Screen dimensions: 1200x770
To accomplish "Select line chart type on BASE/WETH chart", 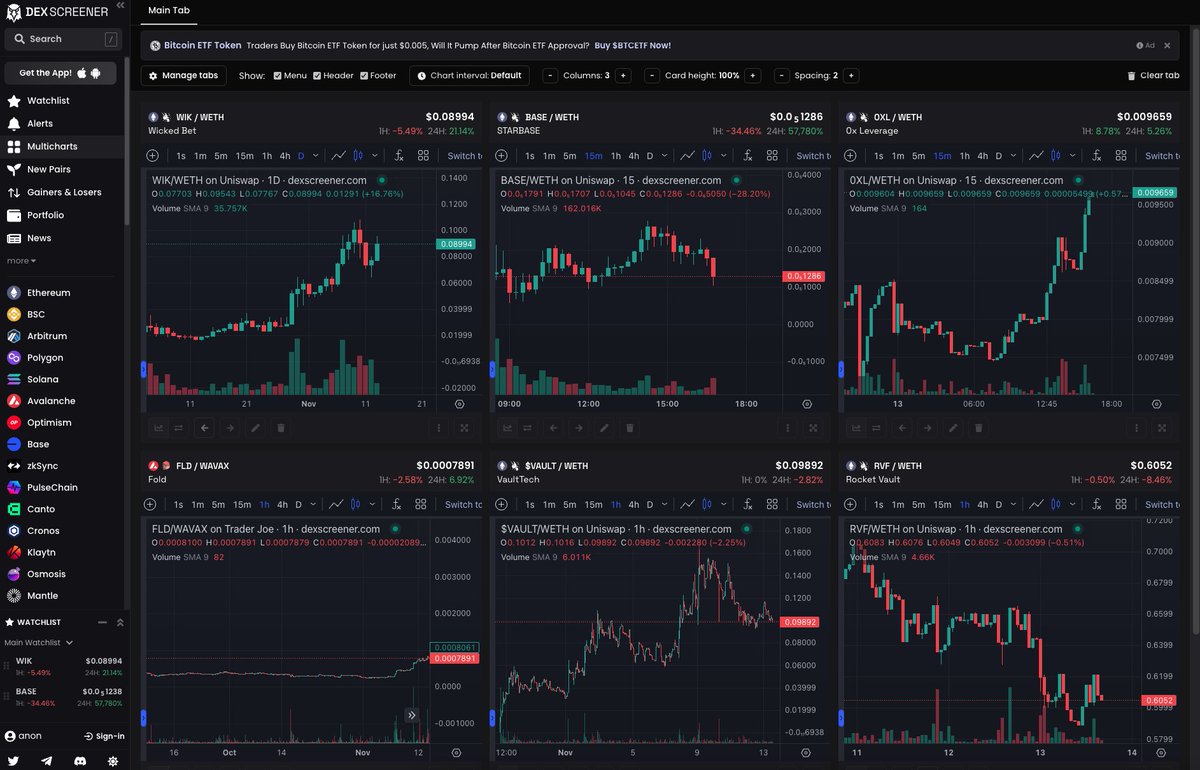I will click(687, 156).
